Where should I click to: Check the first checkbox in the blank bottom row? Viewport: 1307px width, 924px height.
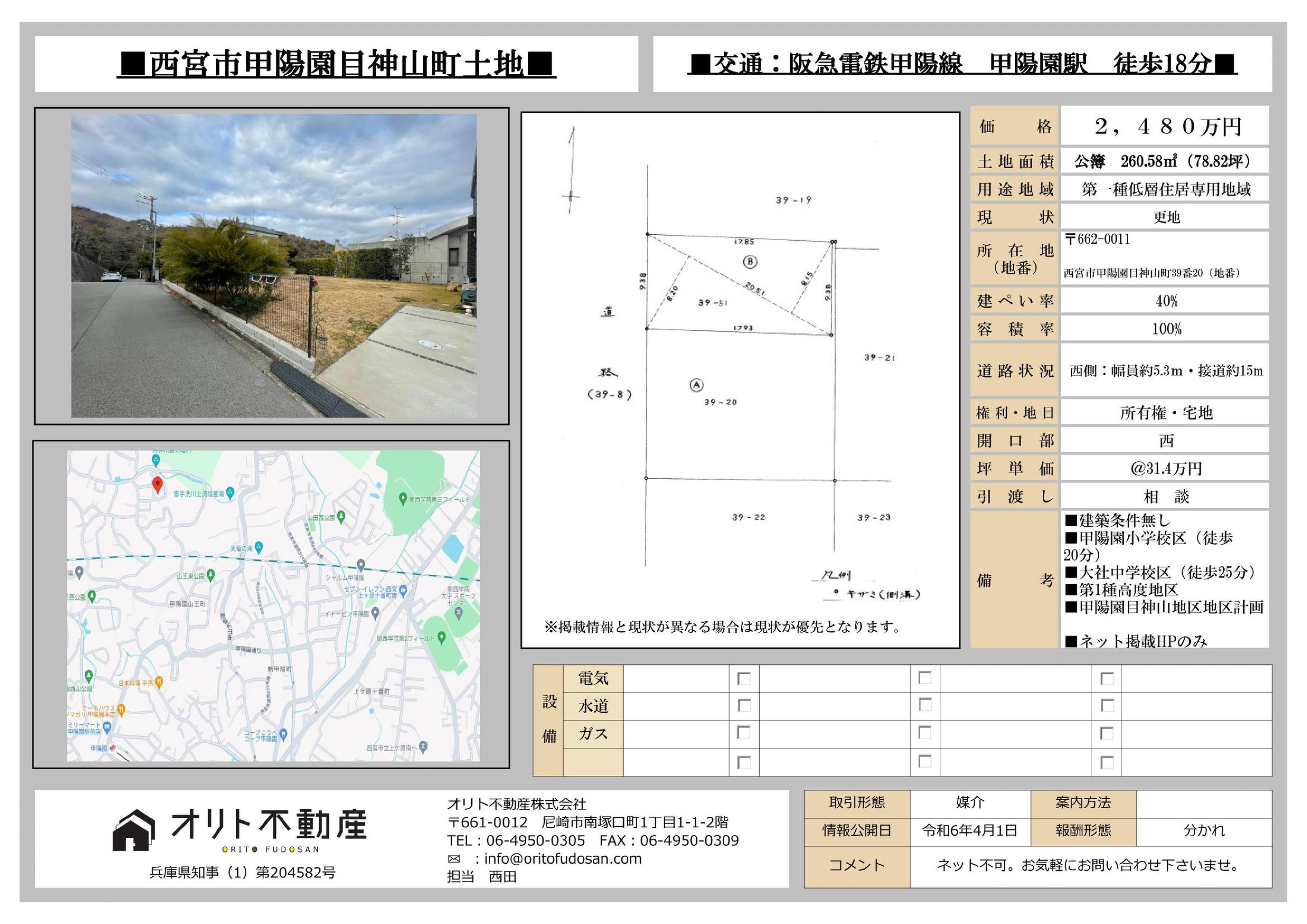(x=743, y=762)
